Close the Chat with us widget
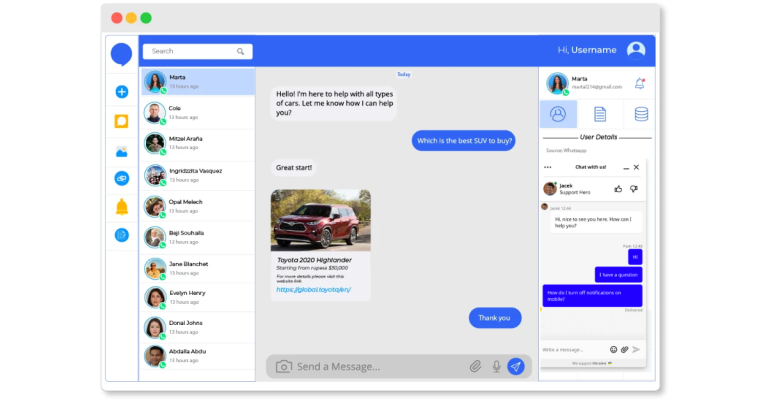The height and width of the screenshot is (403, 768). point(636,167)
